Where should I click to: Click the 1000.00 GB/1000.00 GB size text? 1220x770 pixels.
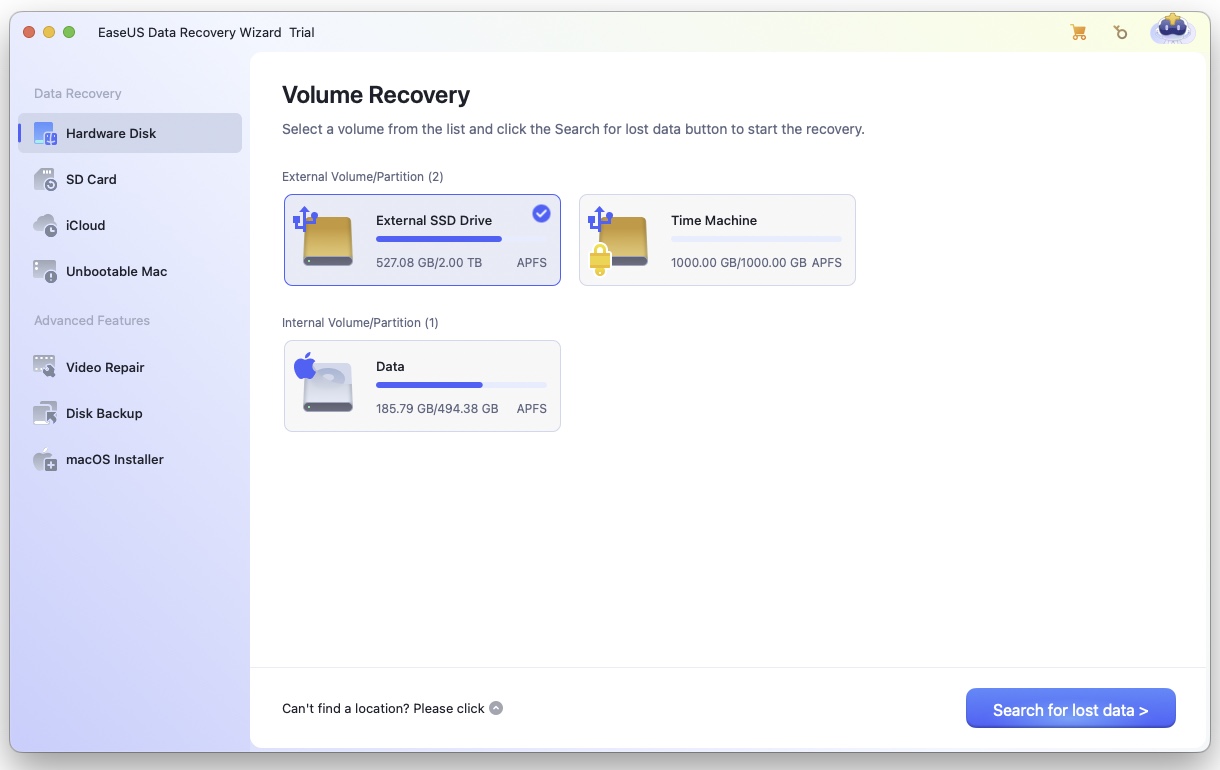click(x=739, y=263)
